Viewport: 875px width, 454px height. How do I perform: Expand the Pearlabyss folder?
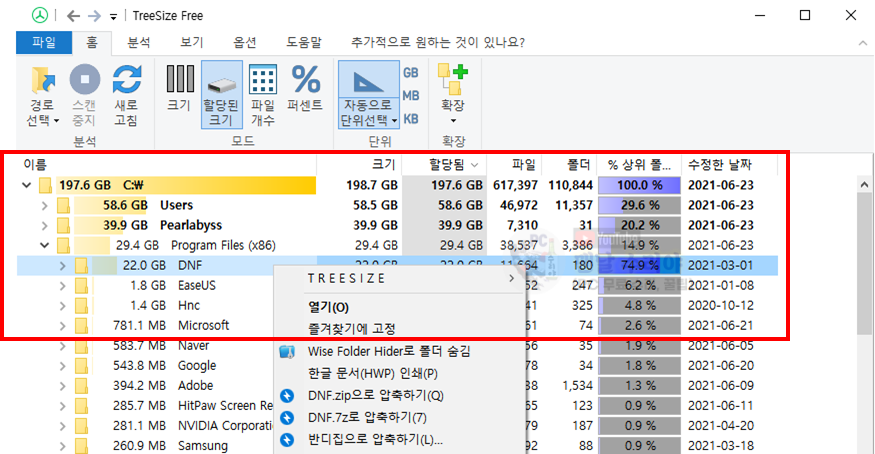click(45, 226)
